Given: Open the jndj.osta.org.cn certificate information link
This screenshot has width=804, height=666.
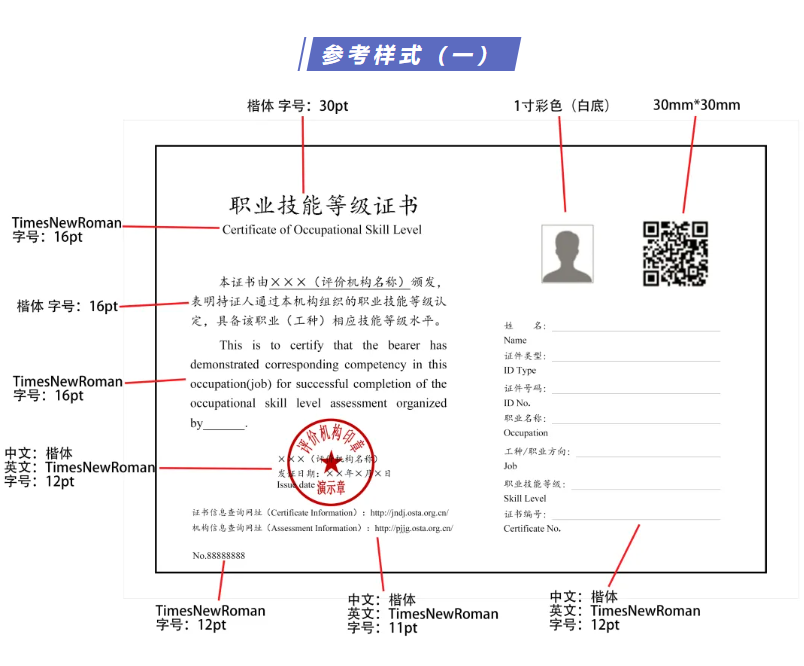Looking at the screenshot, I should point(410,511).
